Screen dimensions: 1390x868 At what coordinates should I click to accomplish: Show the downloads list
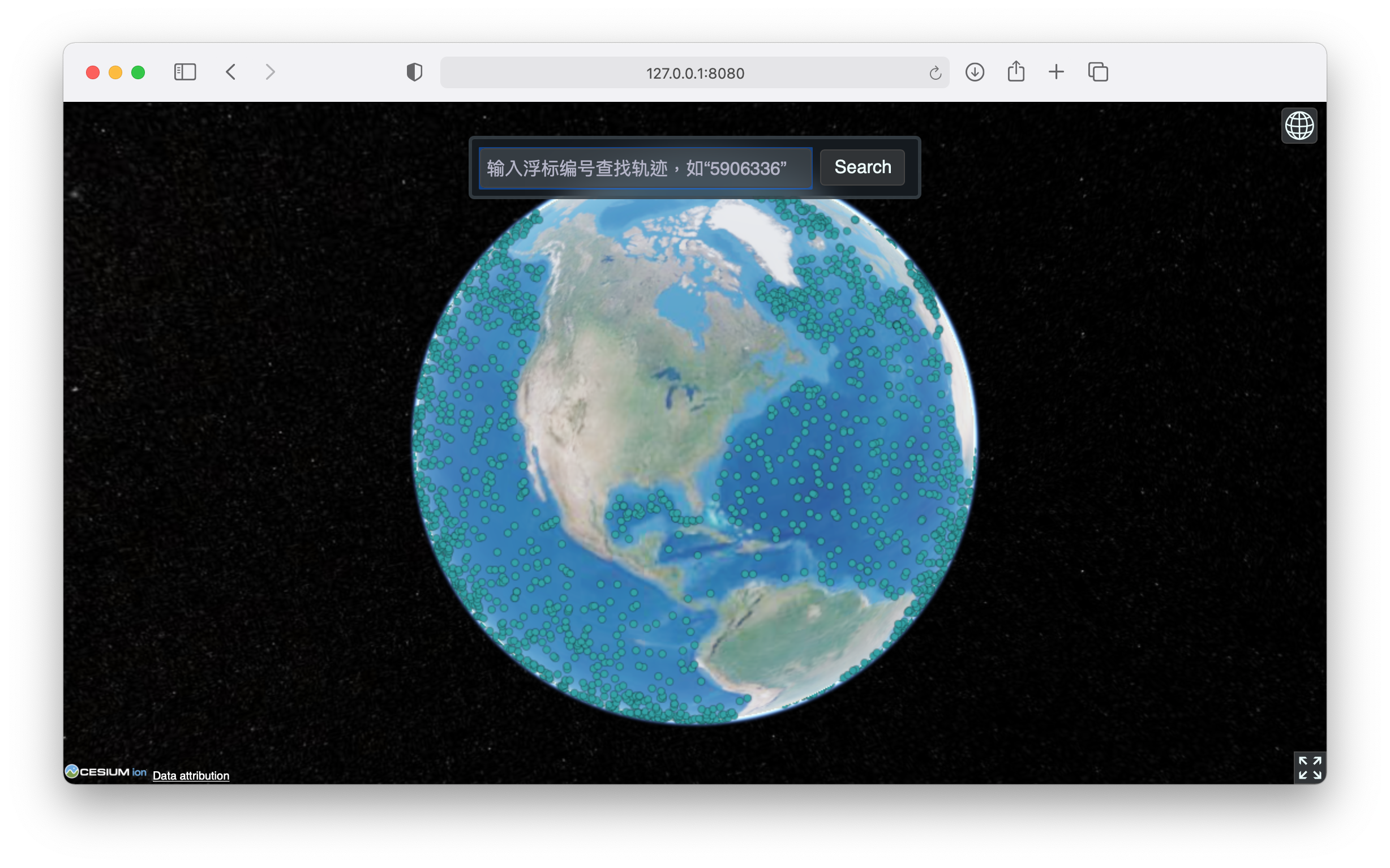[x=975, y=72]
